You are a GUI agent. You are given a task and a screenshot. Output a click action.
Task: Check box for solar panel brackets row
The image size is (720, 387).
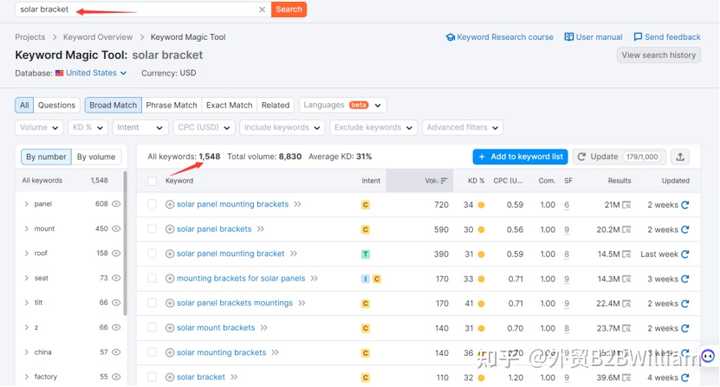click(x=152, y=229)
